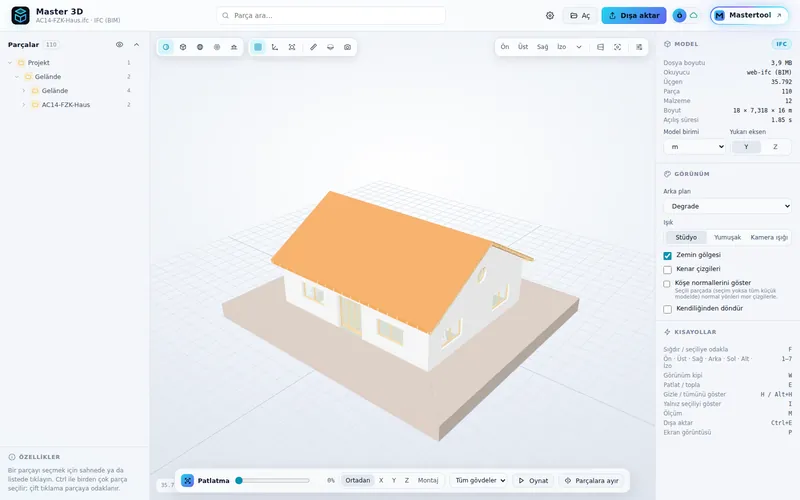
Task: Click the cloud status icon
Action: click(693, 15)
